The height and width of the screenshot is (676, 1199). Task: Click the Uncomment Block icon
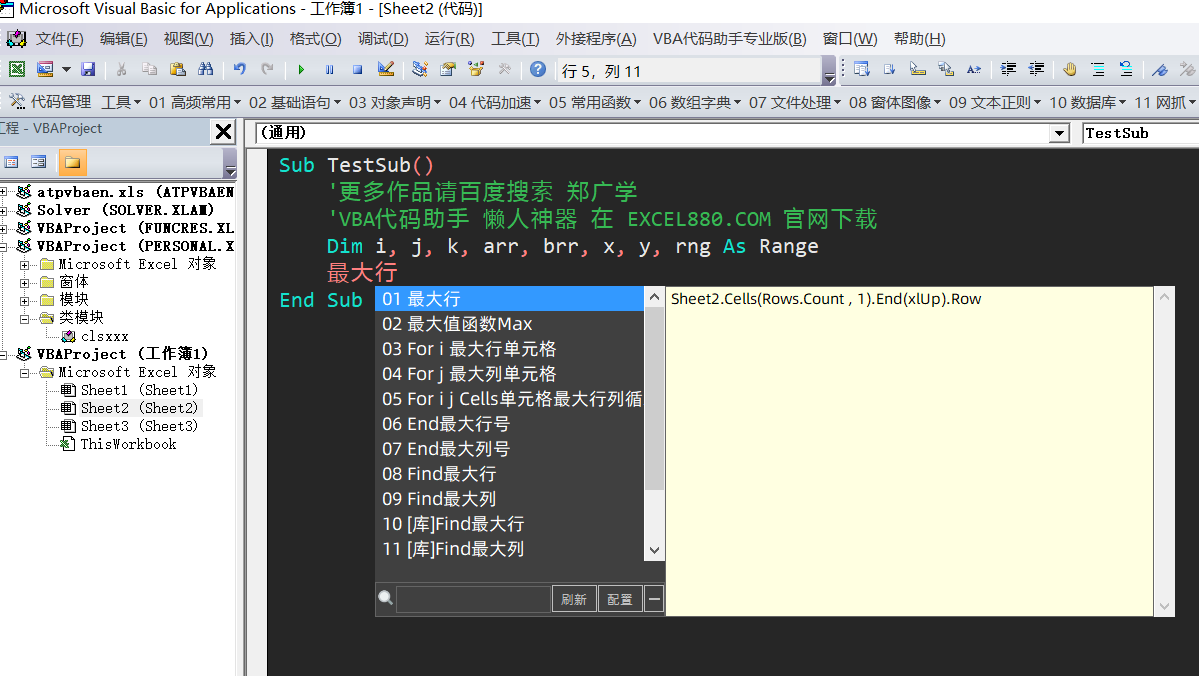coord(1126,70)
